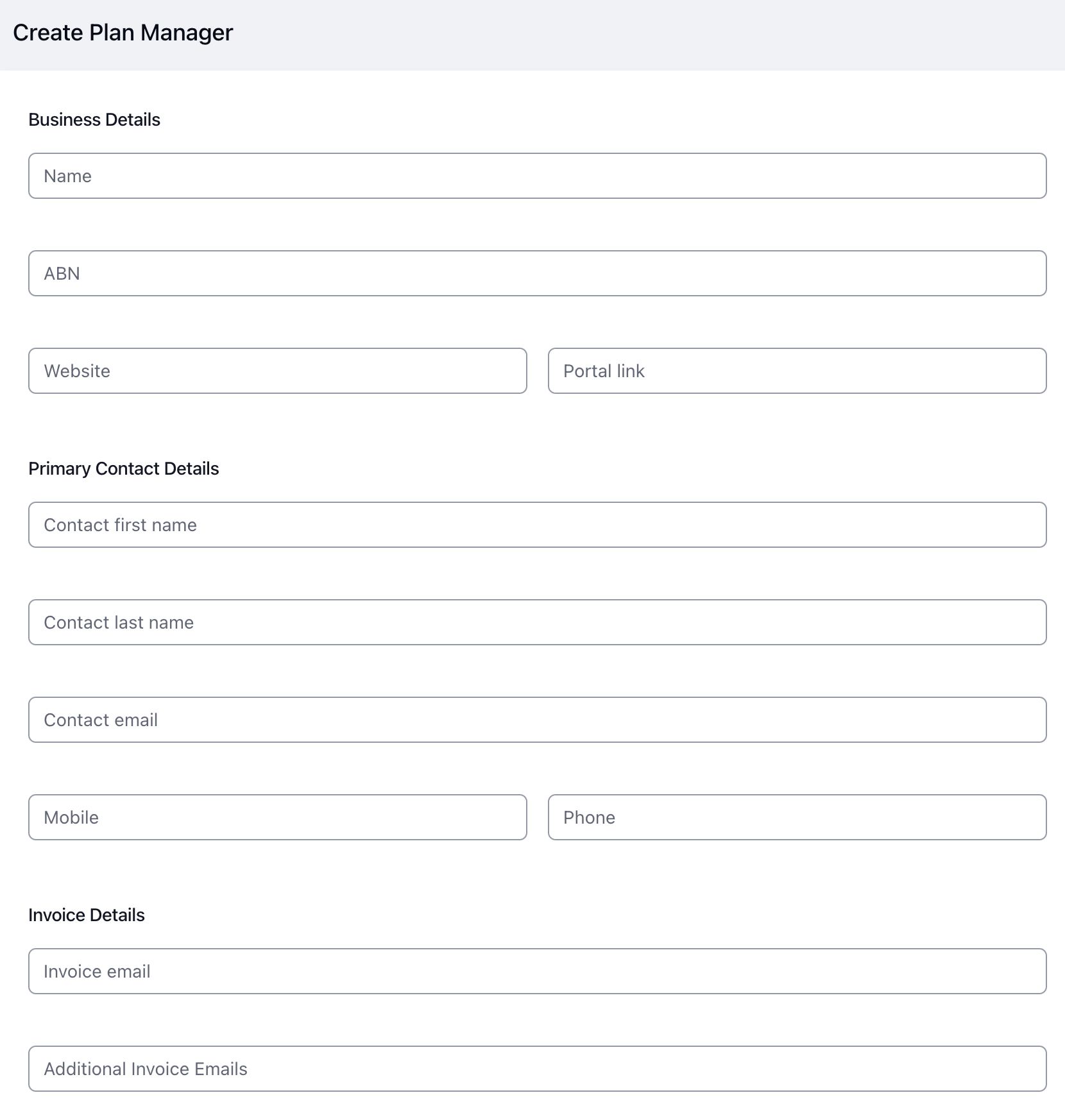This screenshot has height=1120, width=1065.
Task: Click the Phone placeholder text
Action: (x=589, y=818)
